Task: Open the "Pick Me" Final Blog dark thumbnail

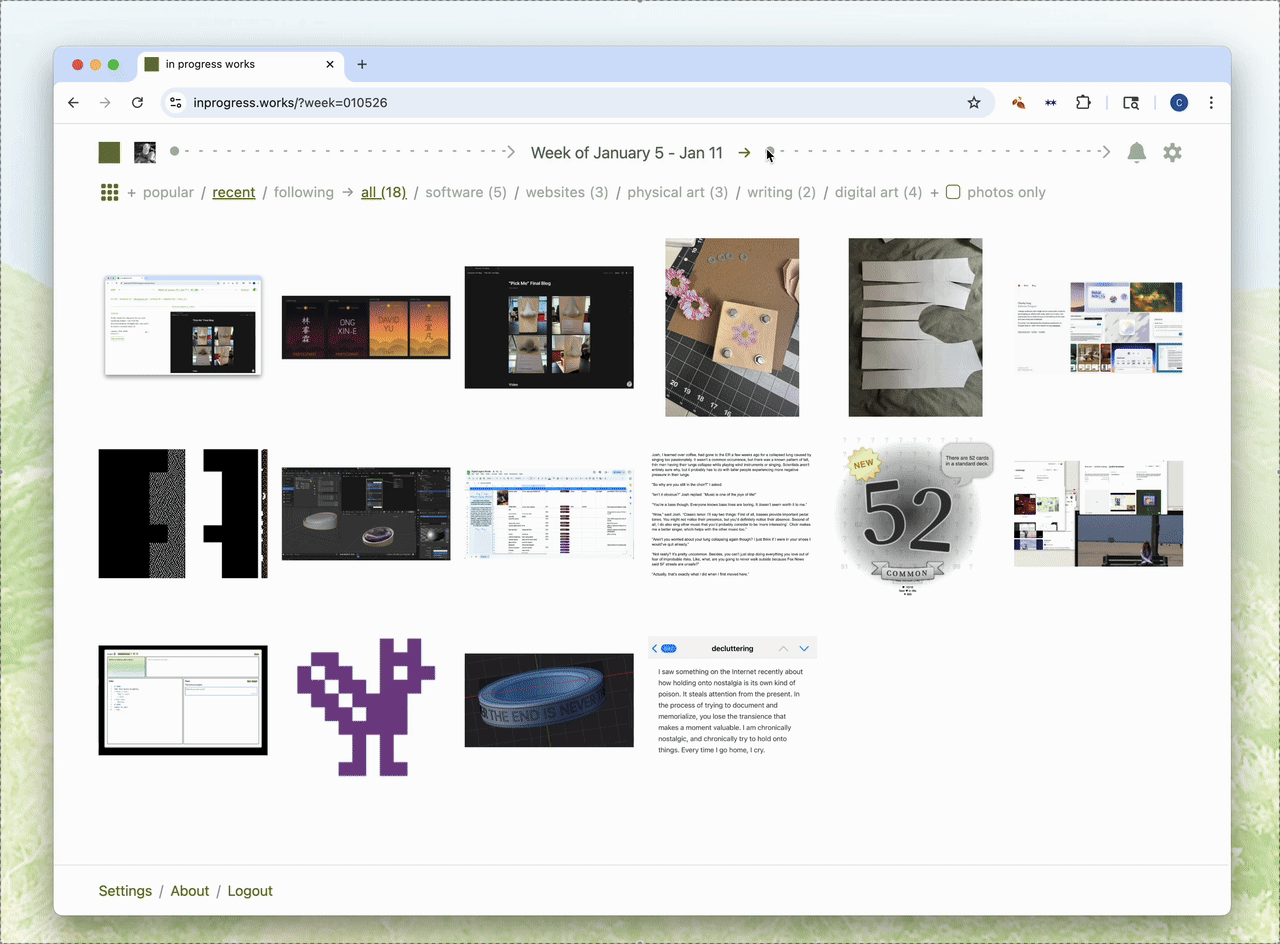Action: click(549, 327)
